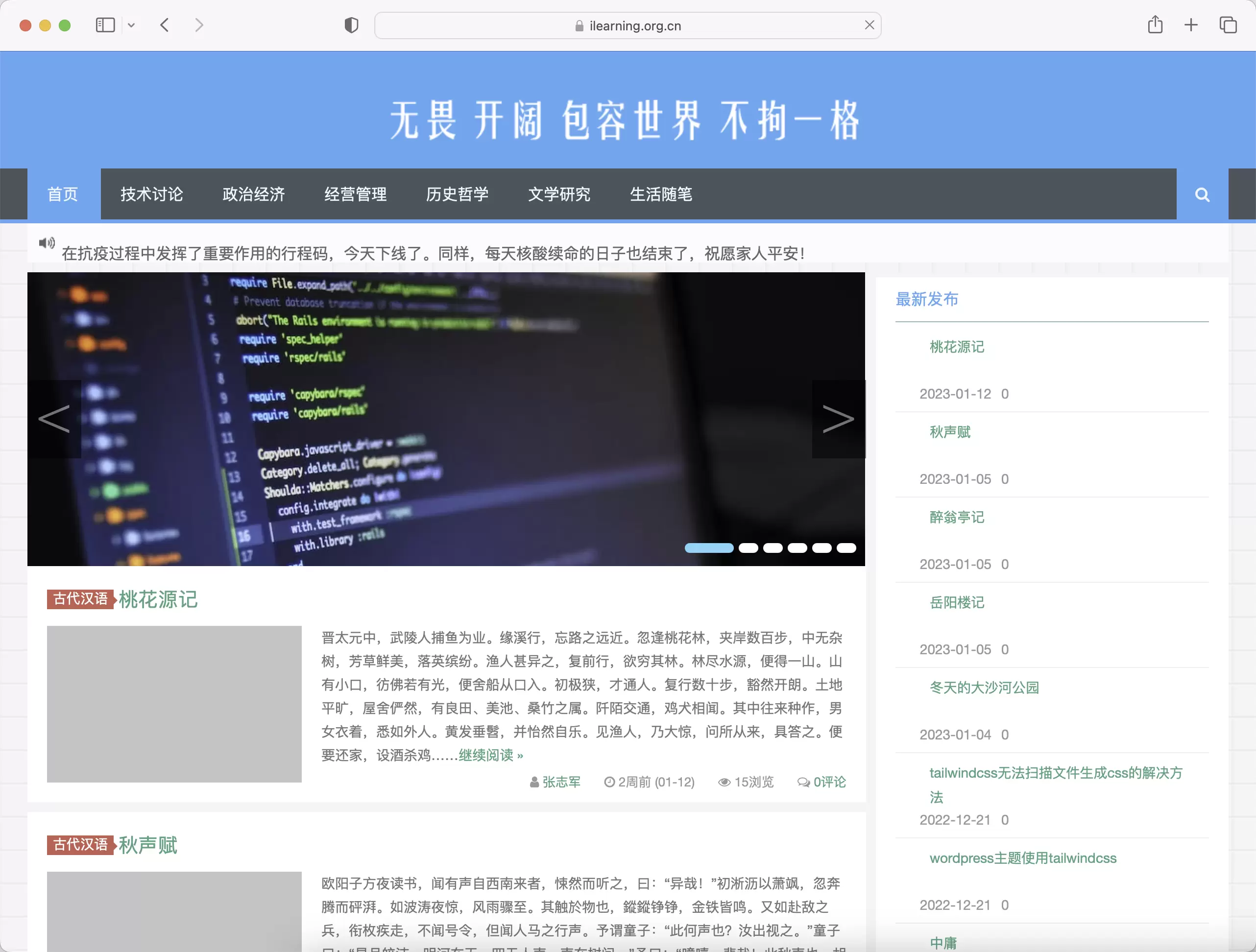The image size is (1256, 952).
Task: Show next slide with right arrow
Action: (839, 419)
